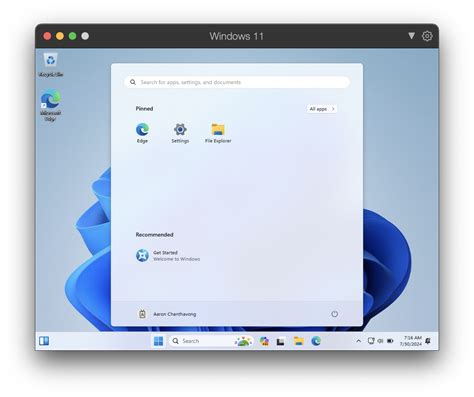The height and width of the screenshot is (397, 474).
Task: Show hidden icons in system tray
Action: [359, 341]
